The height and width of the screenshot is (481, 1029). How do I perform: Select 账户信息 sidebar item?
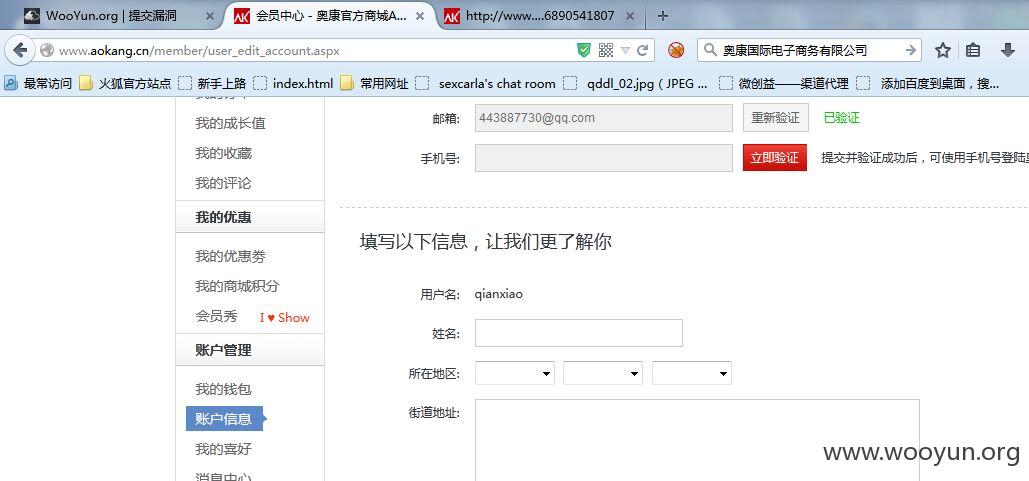[x=224, y=419]
